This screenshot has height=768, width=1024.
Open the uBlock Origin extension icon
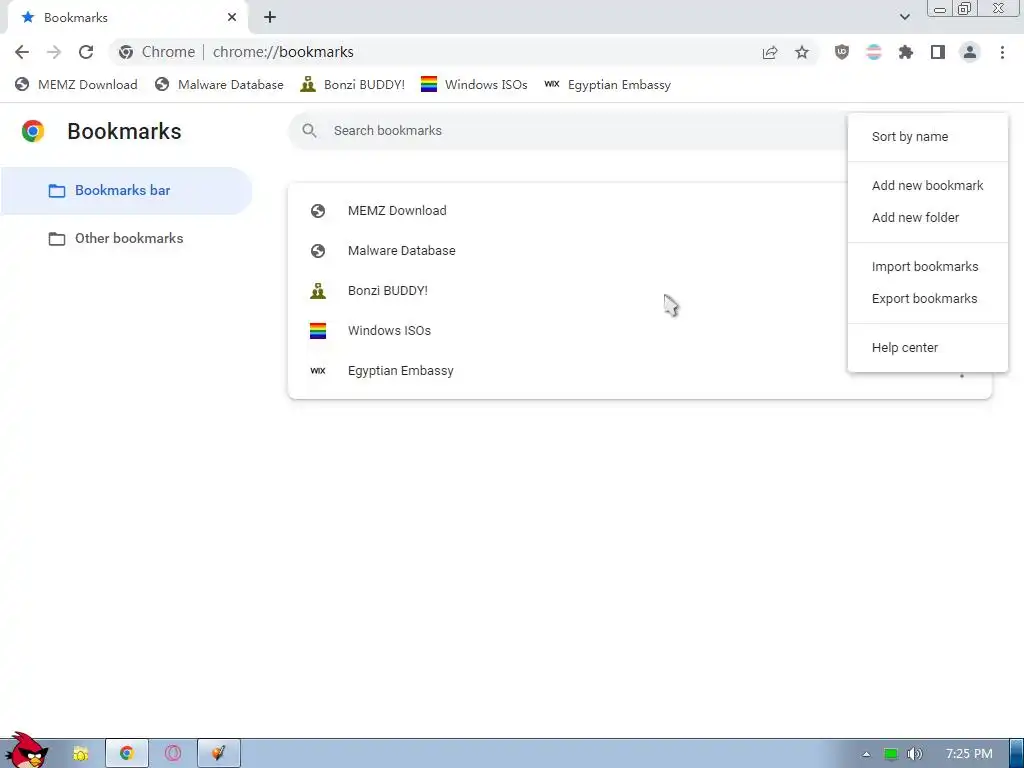842,52
